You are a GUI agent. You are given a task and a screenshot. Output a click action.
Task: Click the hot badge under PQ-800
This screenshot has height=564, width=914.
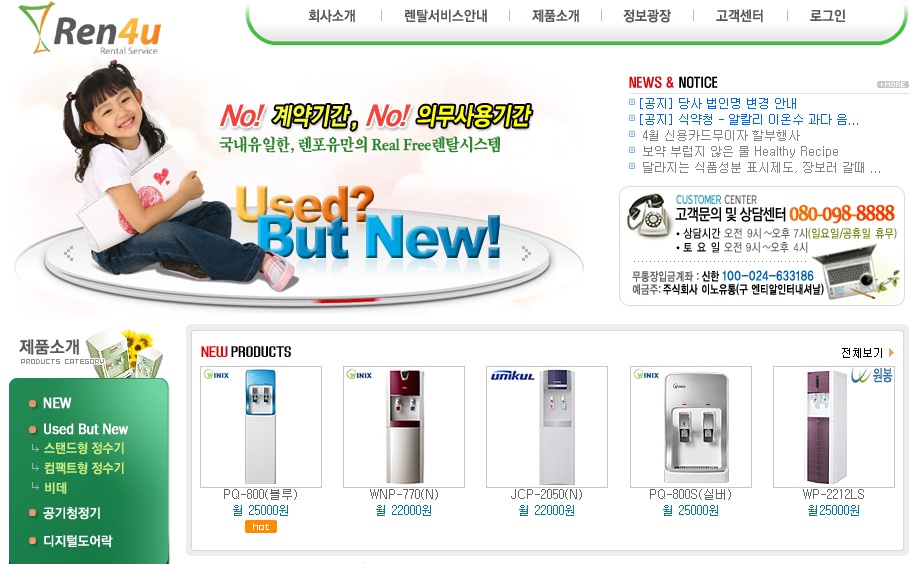click(261, 527)
